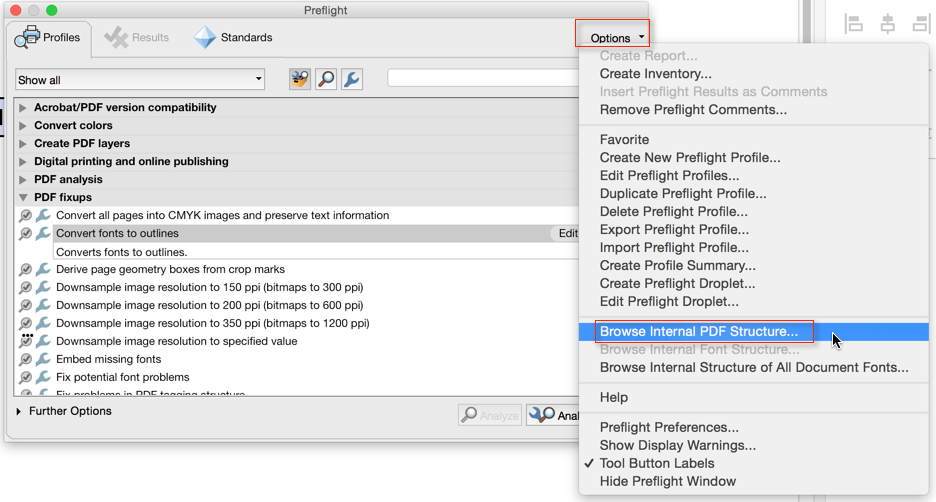Toggle favorite marker for Derive page geometry boxes

tap(26, 269)
